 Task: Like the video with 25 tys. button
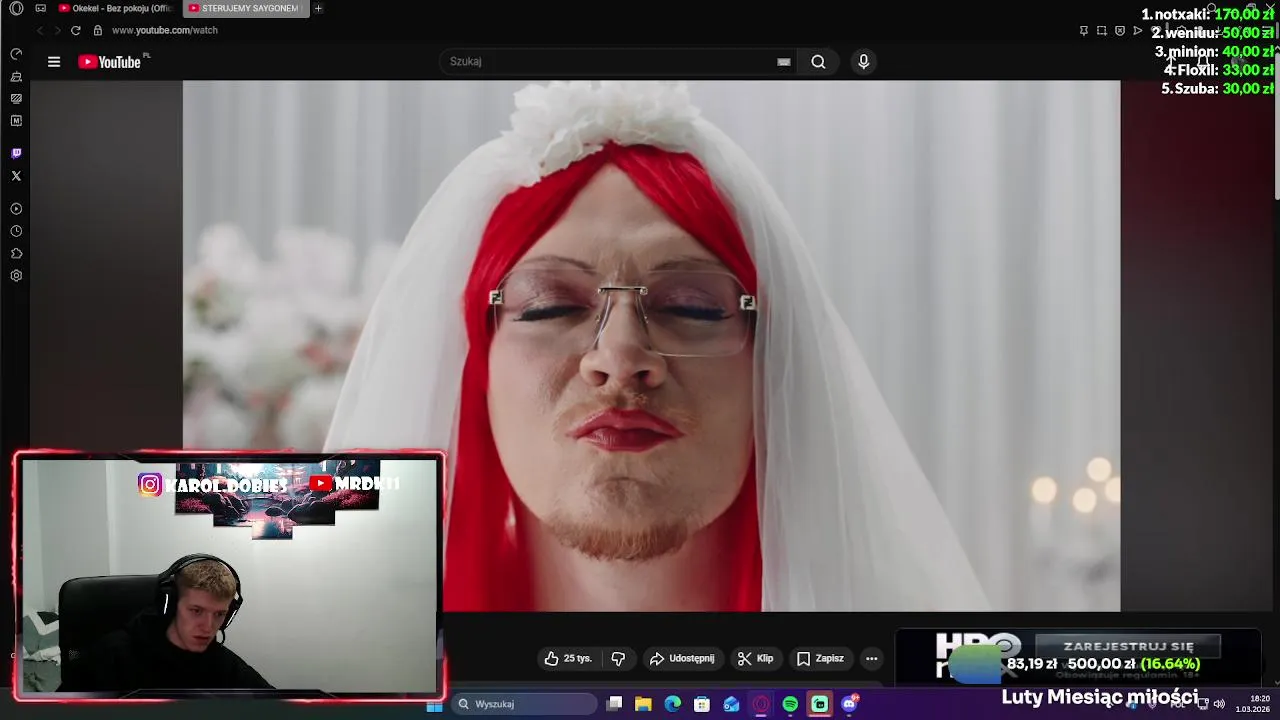pos(567,659)
